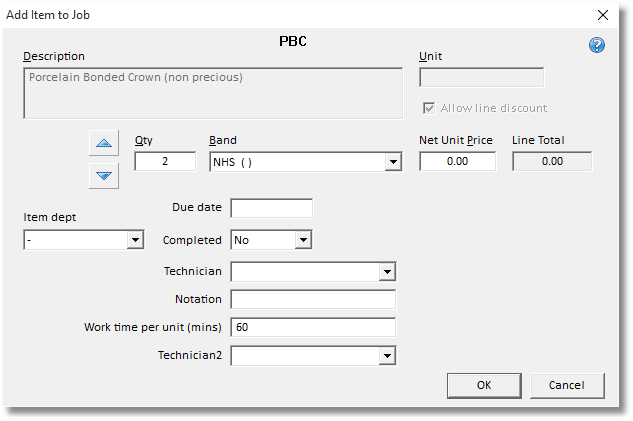The height and width of the screenshot is (421, 633).
Task: Expand the Item dept dropdown
Action: point(135,240)
